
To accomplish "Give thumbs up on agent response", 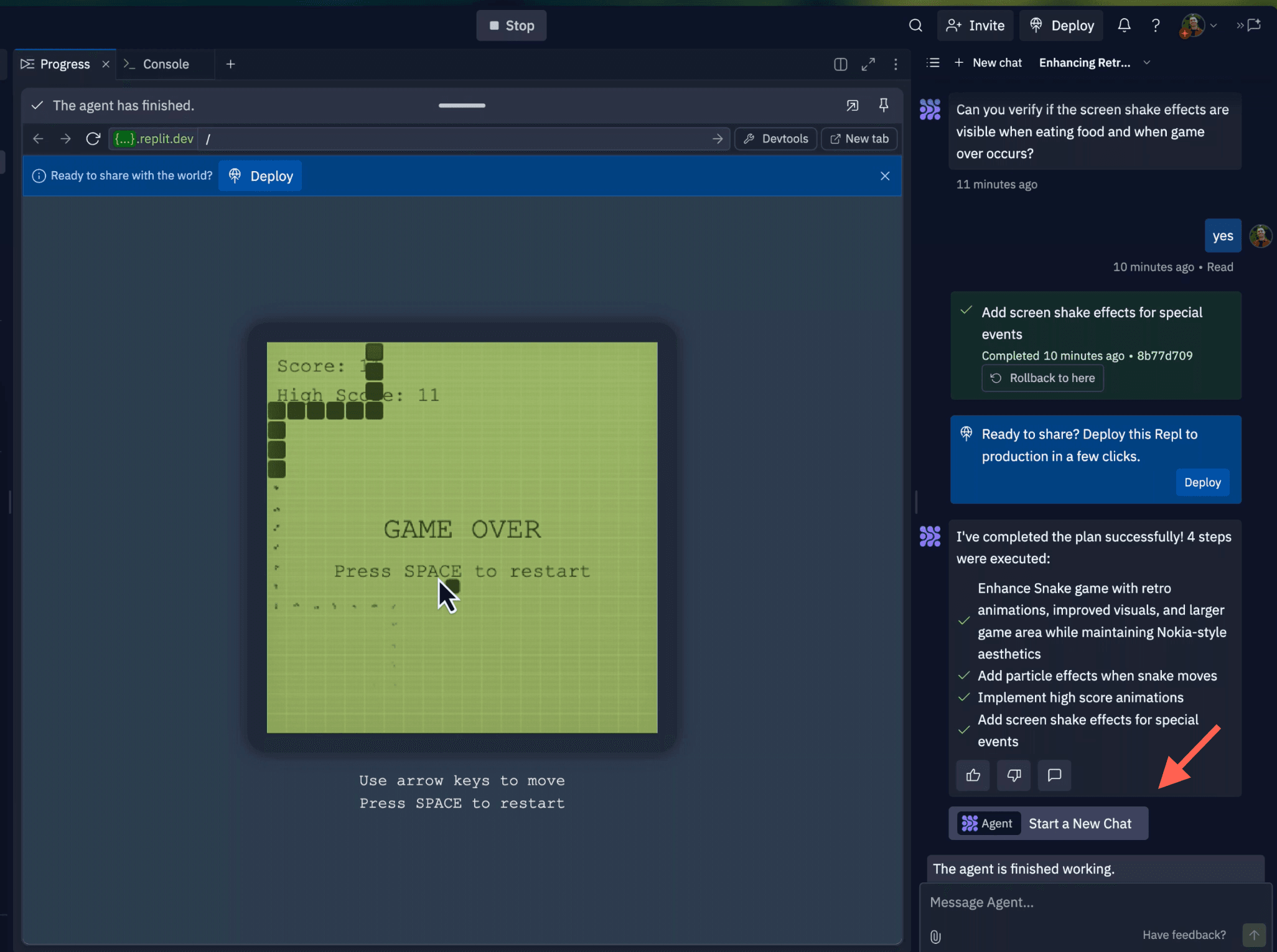I will click(x=973, y=775).
